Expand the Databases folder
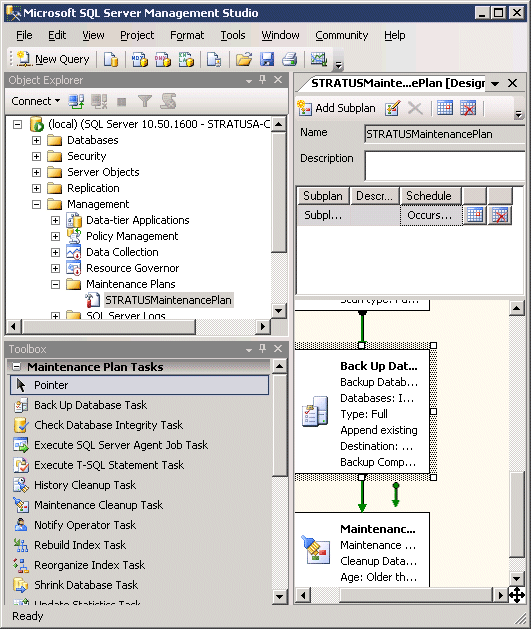The image size is (531, 629). [36, 140]
